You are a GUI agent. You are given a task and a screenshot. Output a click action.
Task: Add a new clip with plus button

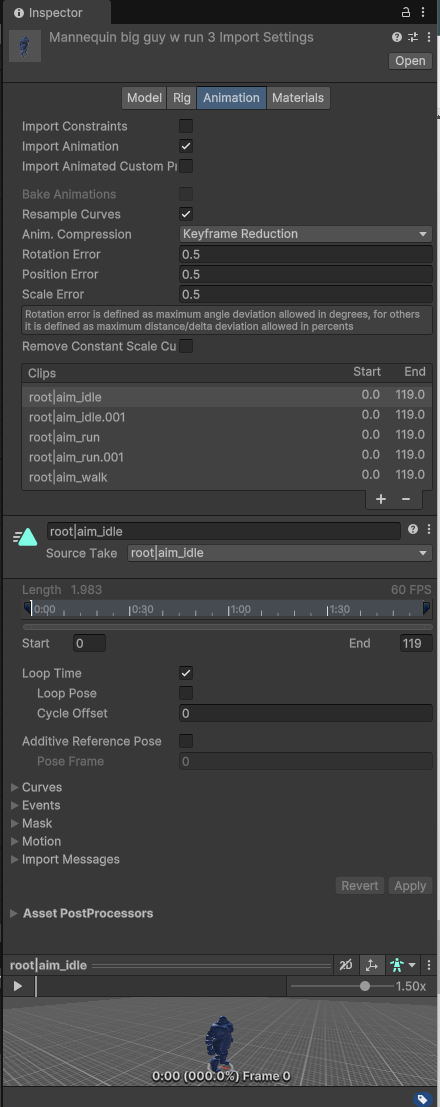[381, 499]
